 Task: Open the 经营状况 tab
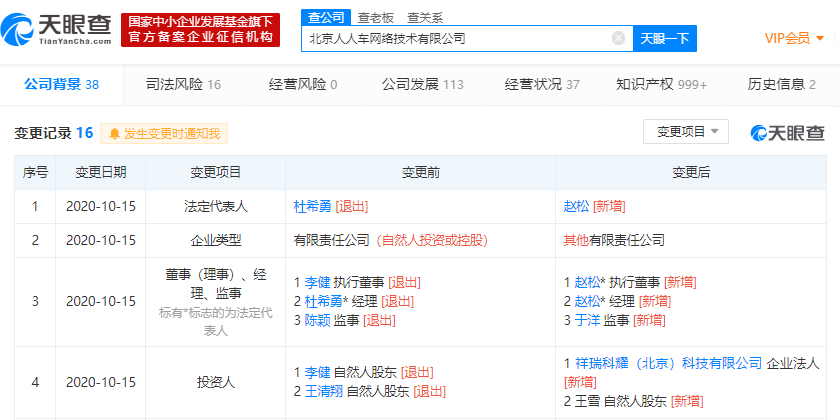coord(542,84)
